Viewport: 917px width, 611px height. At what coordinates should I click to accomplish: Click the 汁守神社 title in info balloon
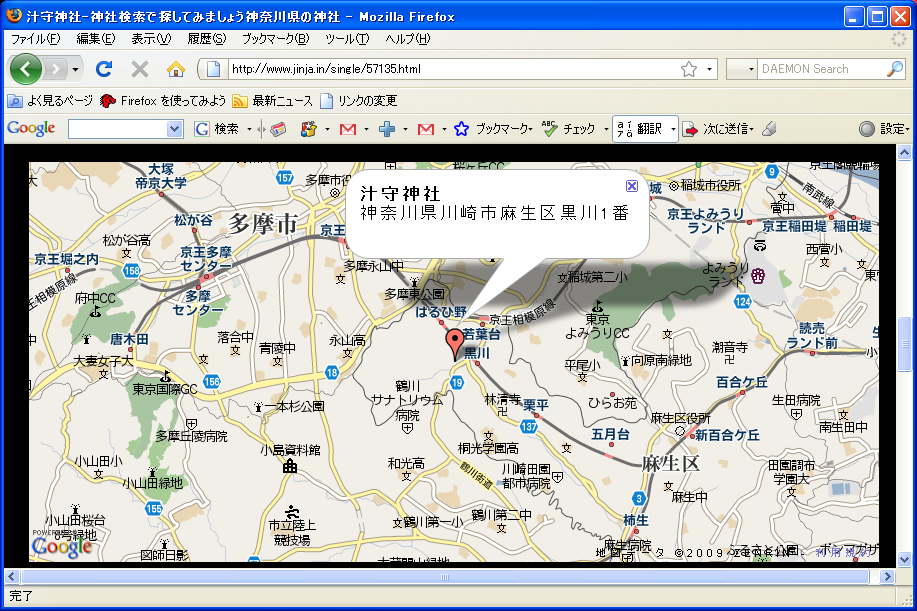pyautogui.click(x=401, y=194)
